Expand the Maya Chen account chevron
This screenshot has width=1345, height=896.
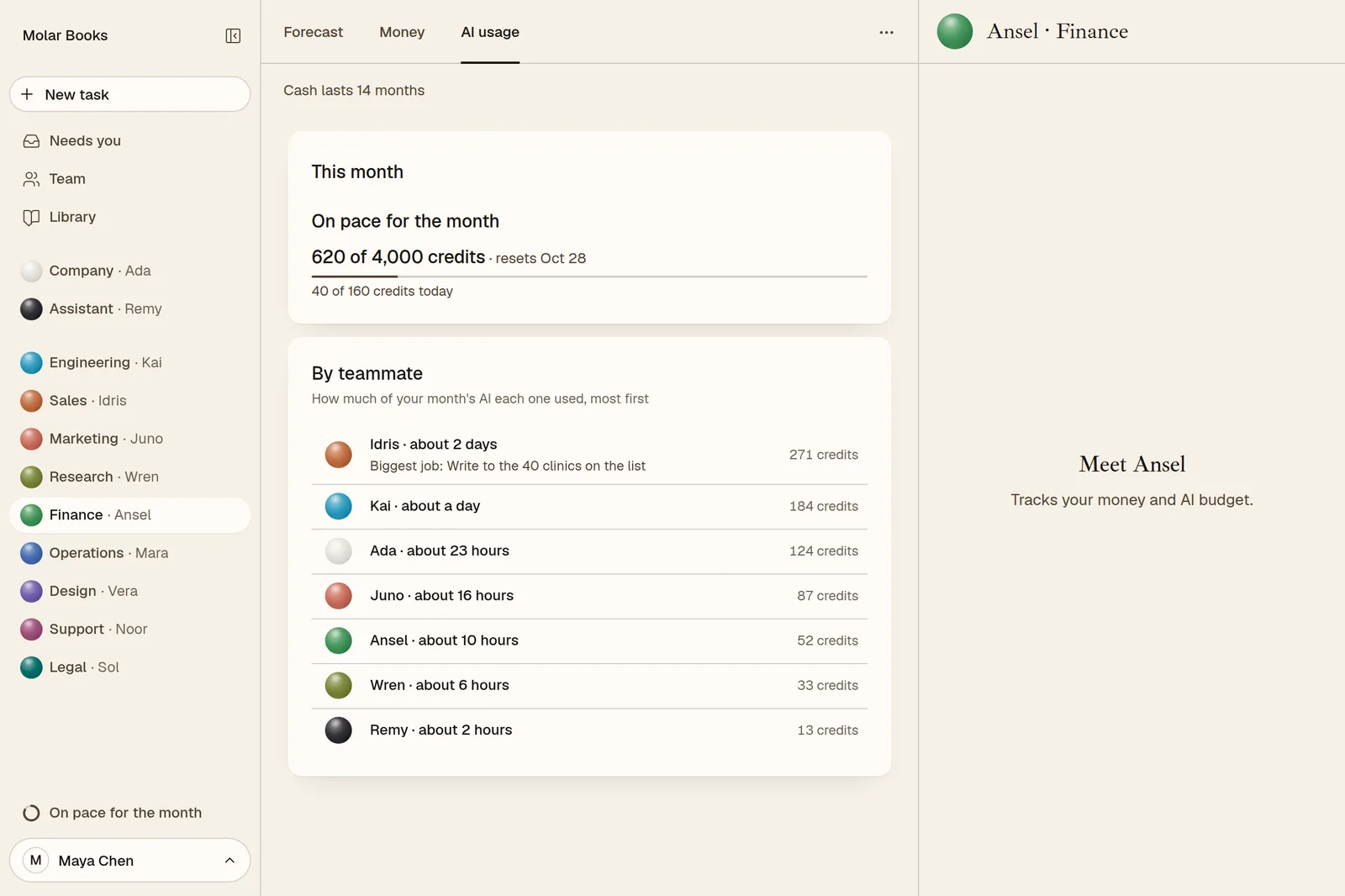click(229, 860)
